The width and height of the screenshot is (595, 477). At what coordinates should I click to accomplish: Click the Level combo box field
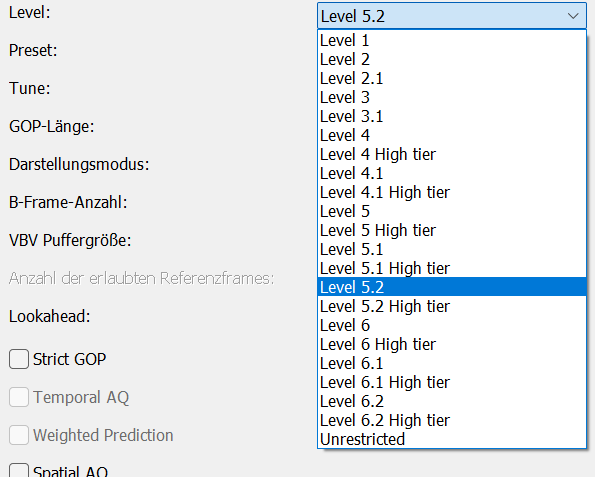(x=452, y=16)
